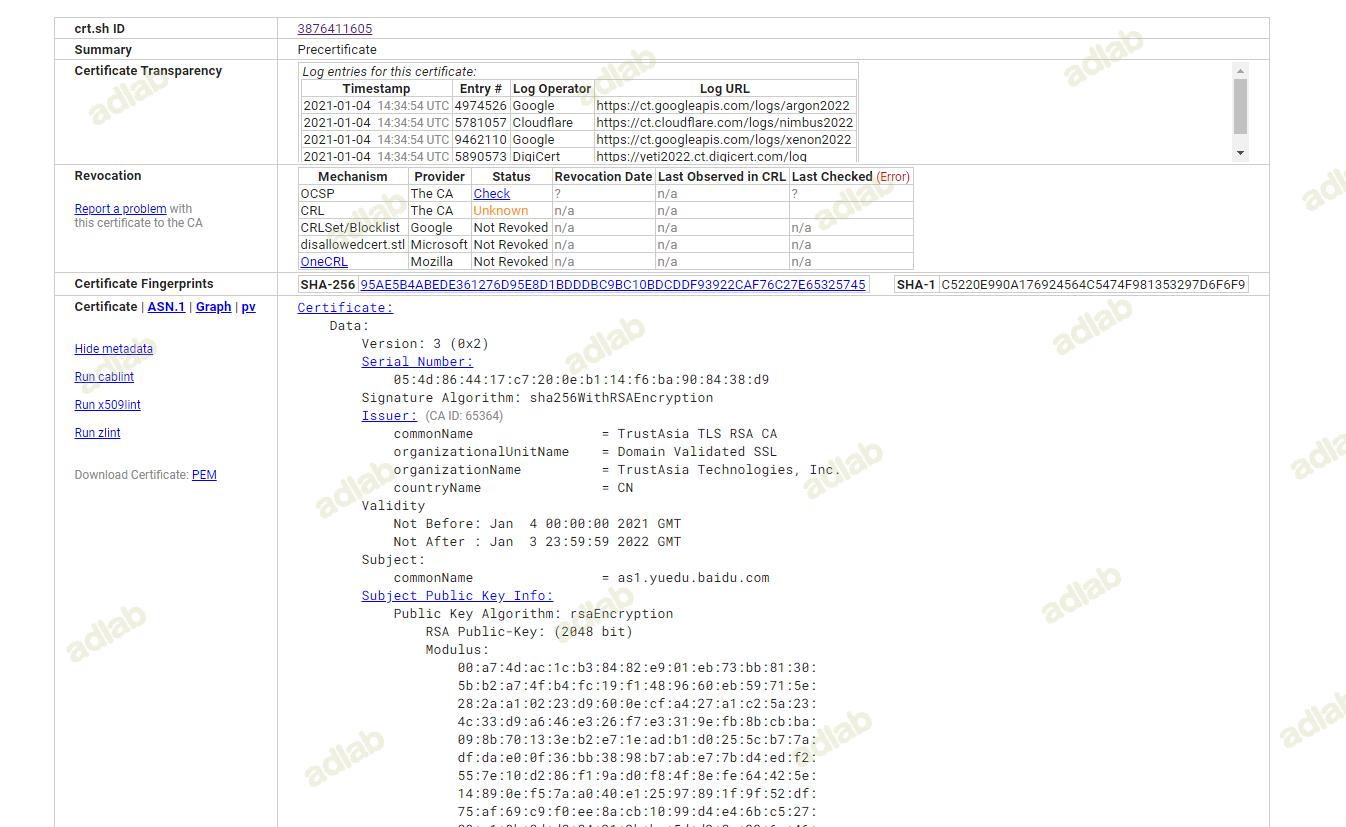This screenshot has height=827, width=1346.
Task: Open the Certificate: heading link
Action: click(345, 308)
